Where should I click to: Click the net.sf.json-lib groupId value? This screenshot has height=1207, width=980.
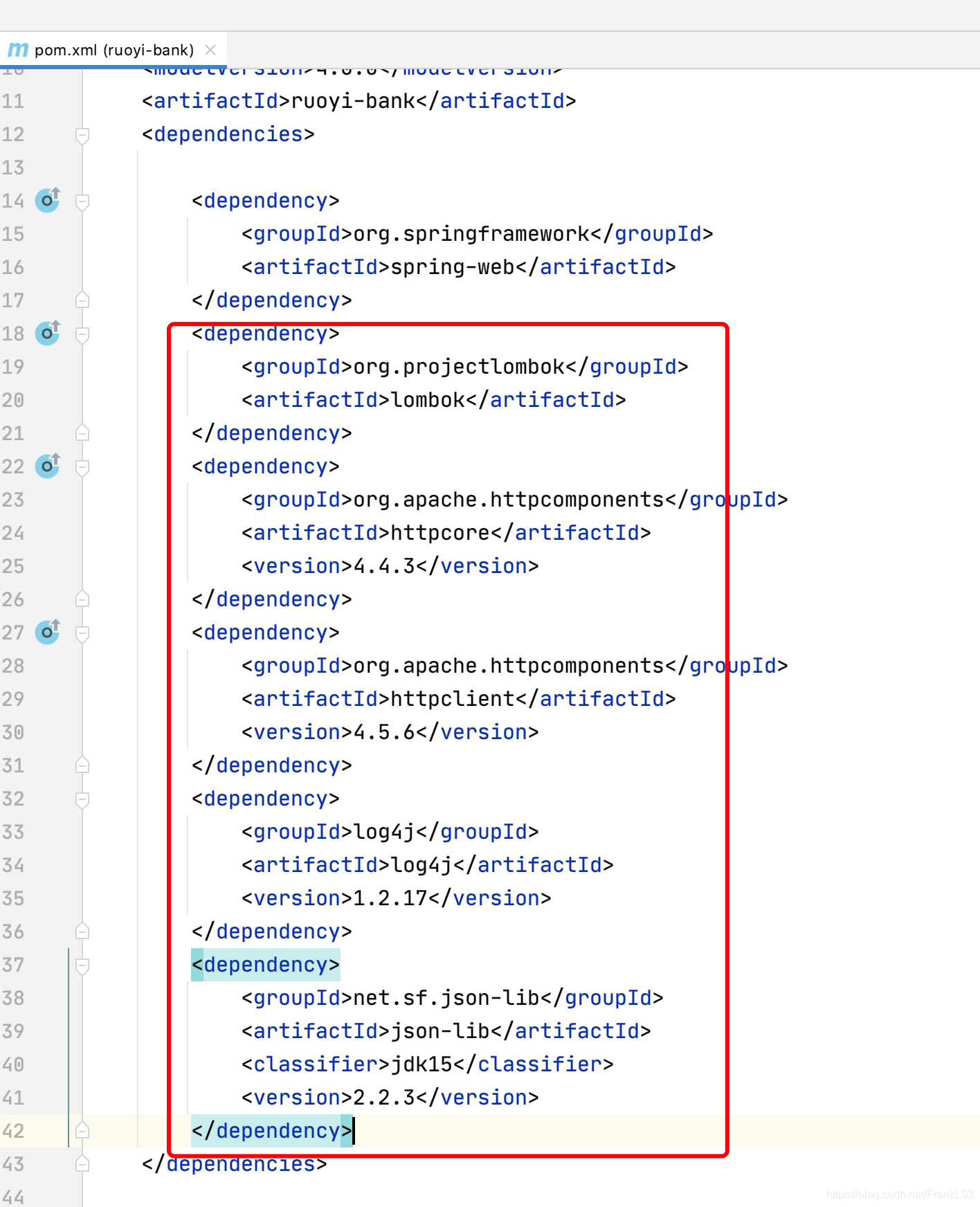[446, 998]
